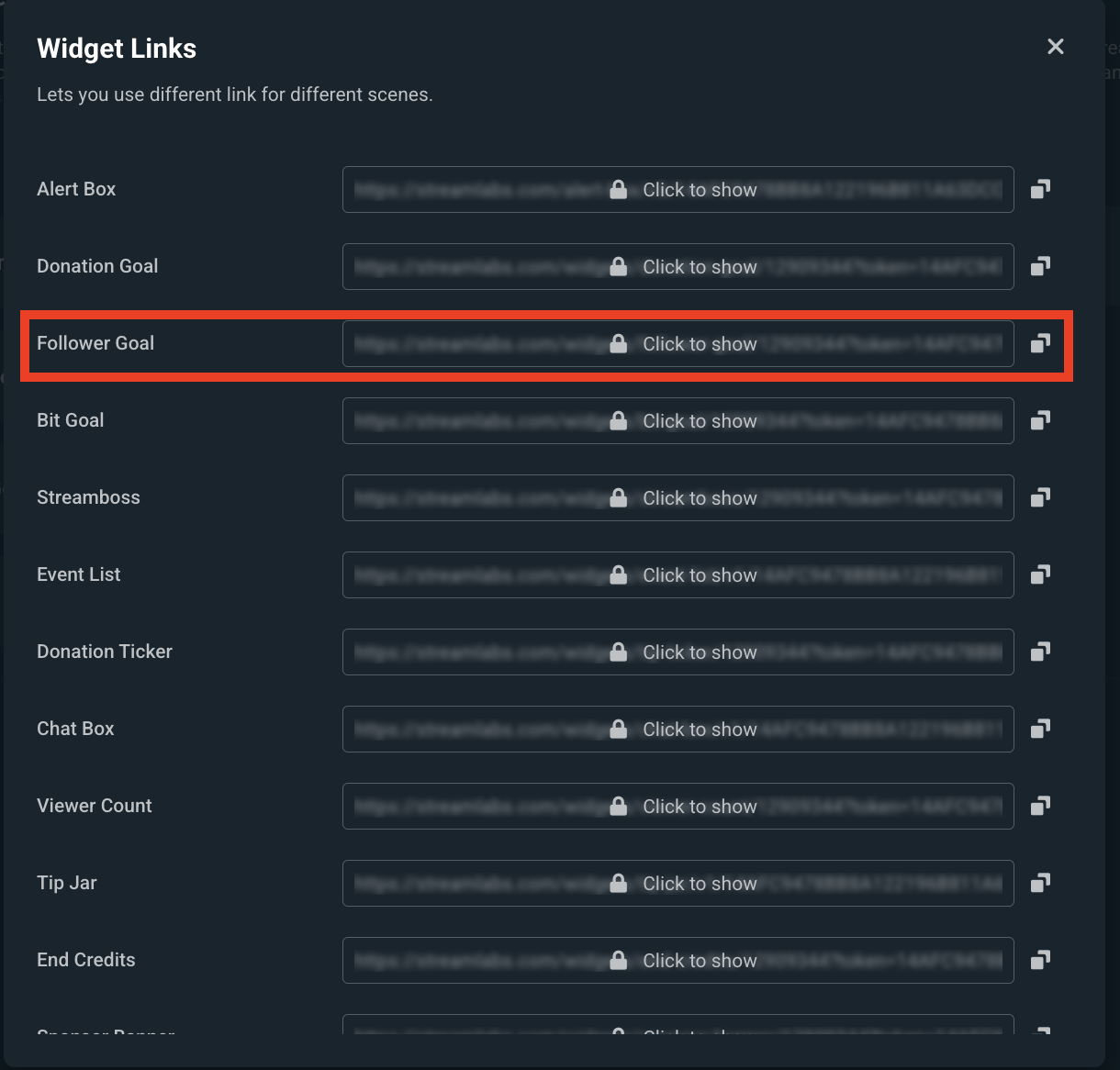Copy the Donation Goal widget link
Viewport: 1120px width, 1070px height.
tap(1040, 266)
